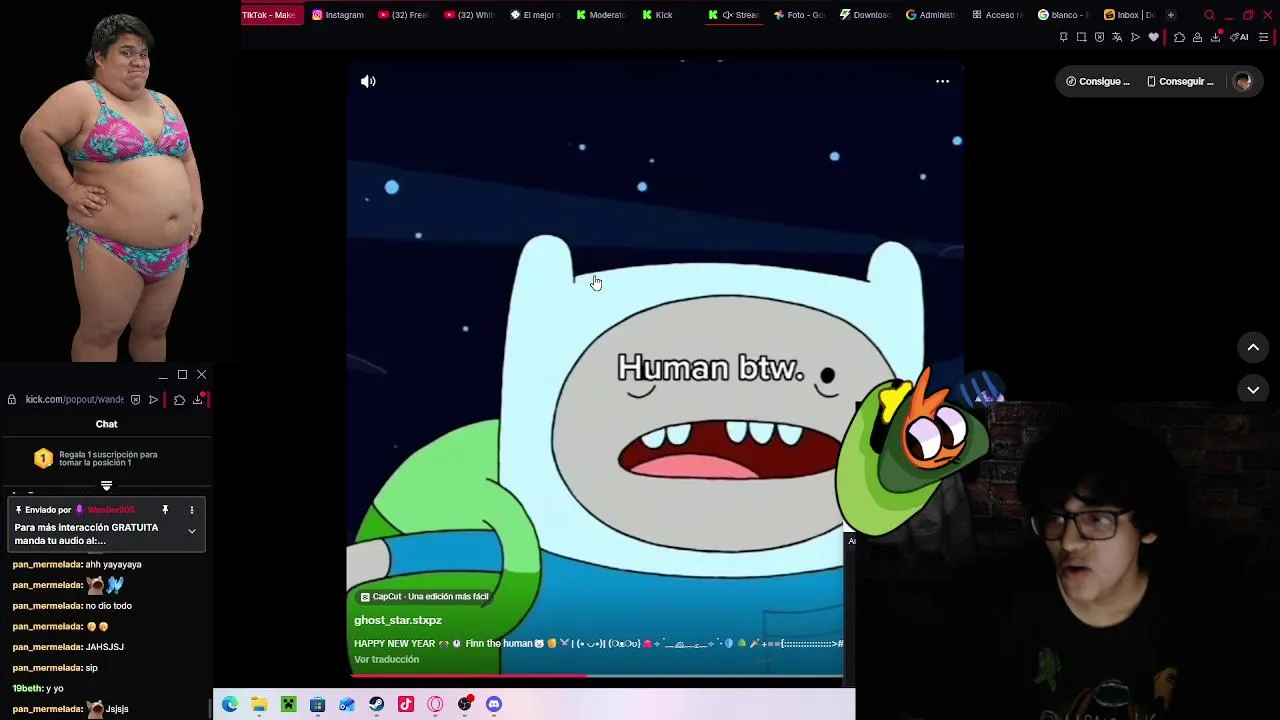
Task: Open Microsoft Edge from the taskbar
Action: point(230,704)
